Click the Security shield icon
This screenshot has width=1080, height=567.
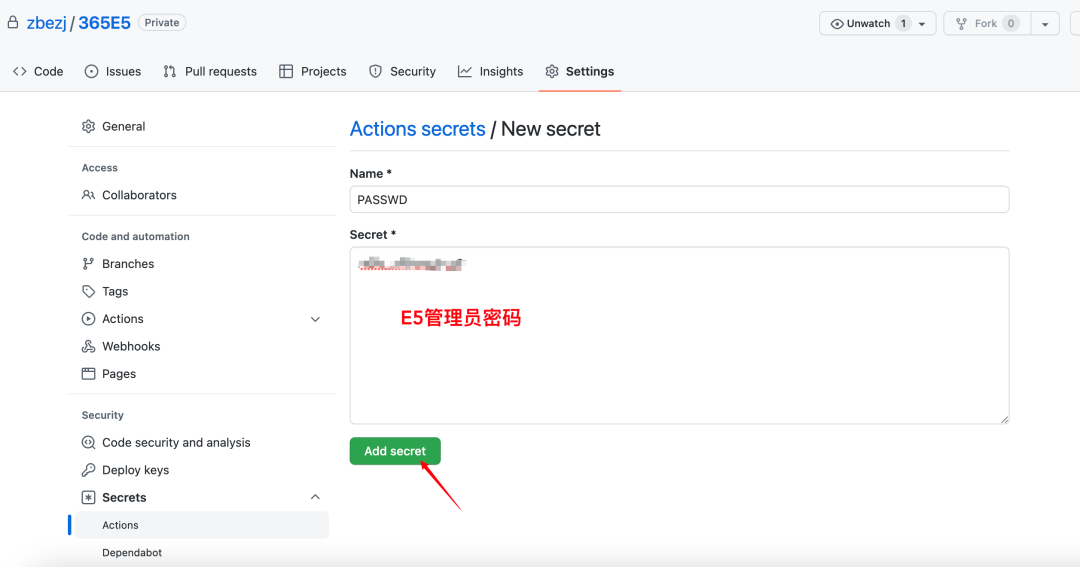[x=375, y=72]
